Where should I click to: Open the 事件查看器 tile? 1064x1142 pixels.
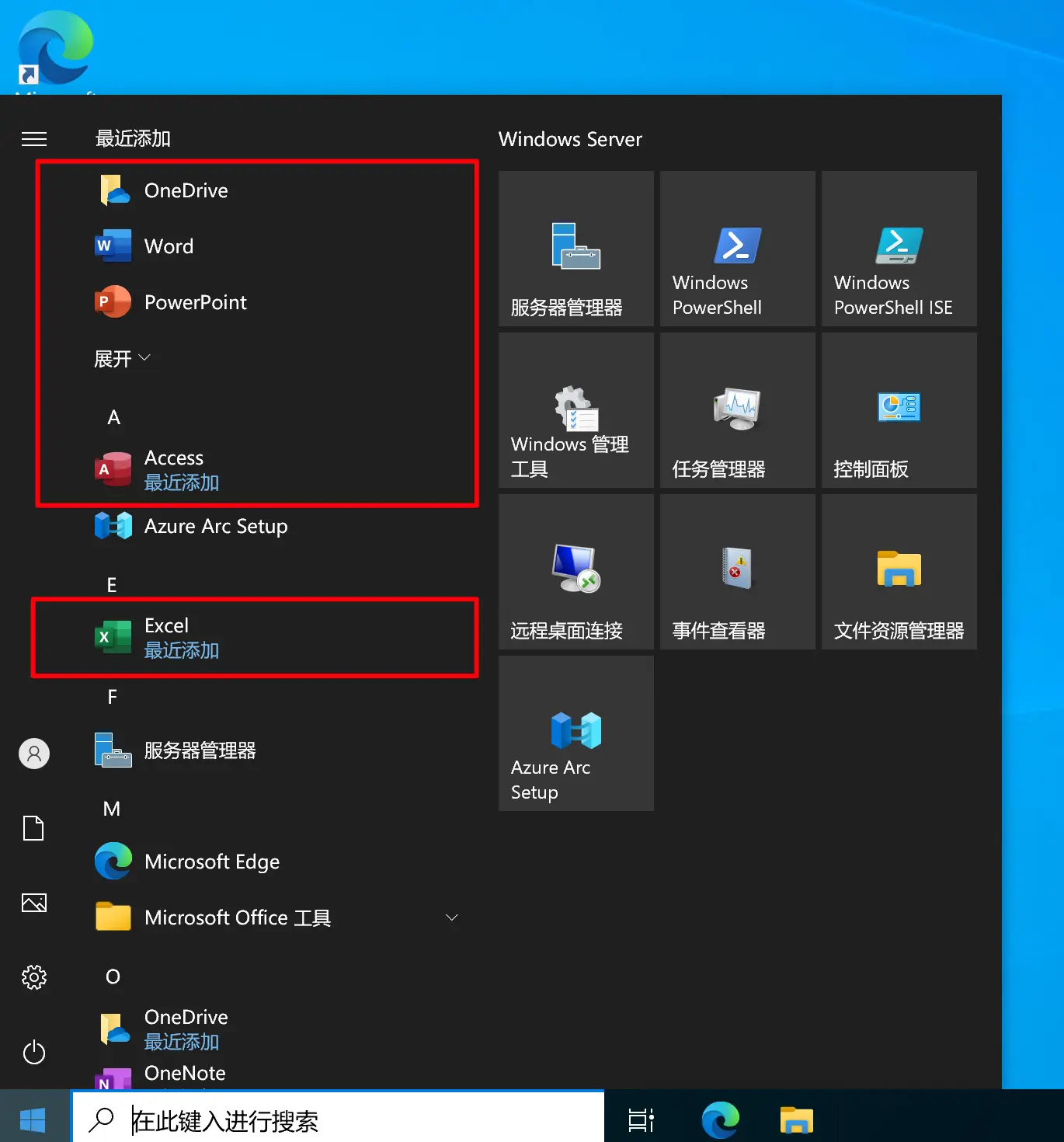click(x=738, y=572)
